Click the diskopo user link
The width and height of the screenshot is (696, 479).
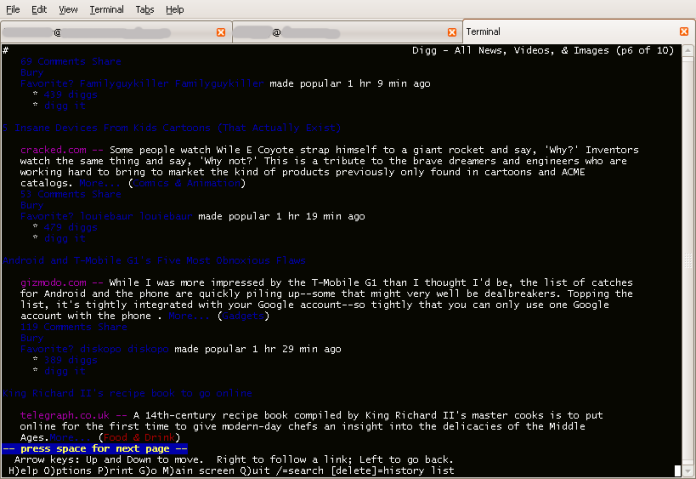[100, 349]
